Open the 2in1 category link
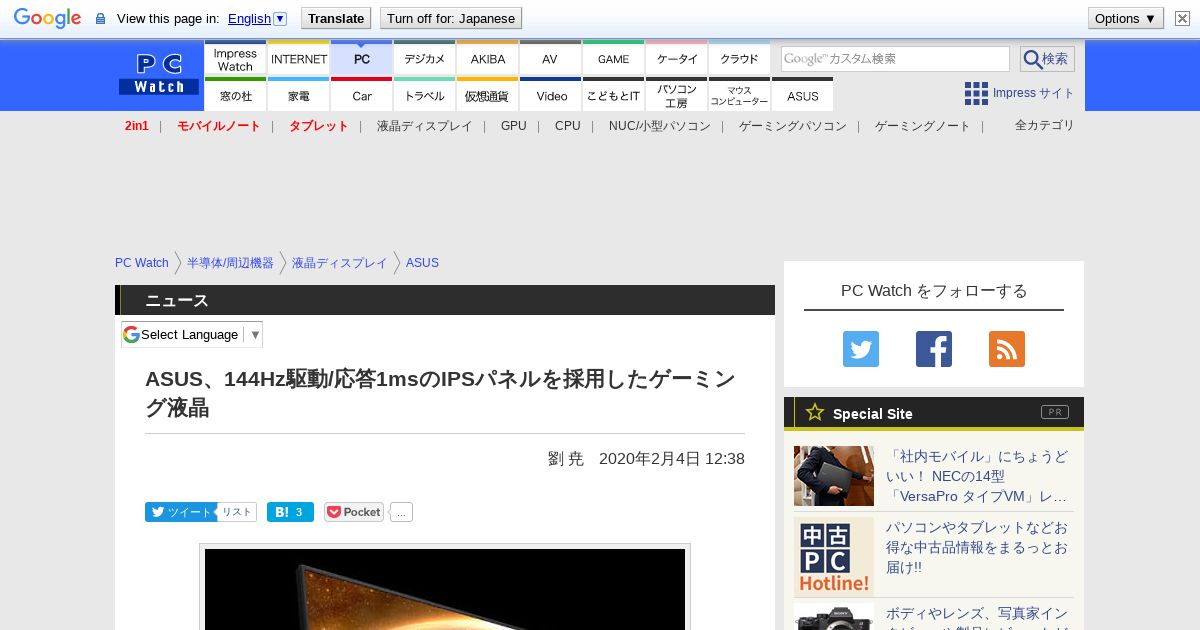1200x630 pixels. (x=137, y=126)
